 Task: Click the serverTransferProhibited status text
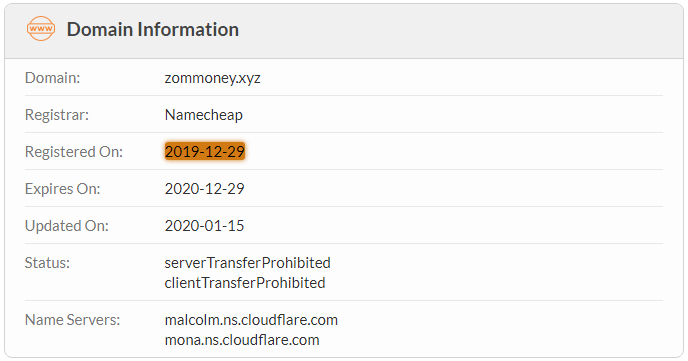[x=247, y=263]
